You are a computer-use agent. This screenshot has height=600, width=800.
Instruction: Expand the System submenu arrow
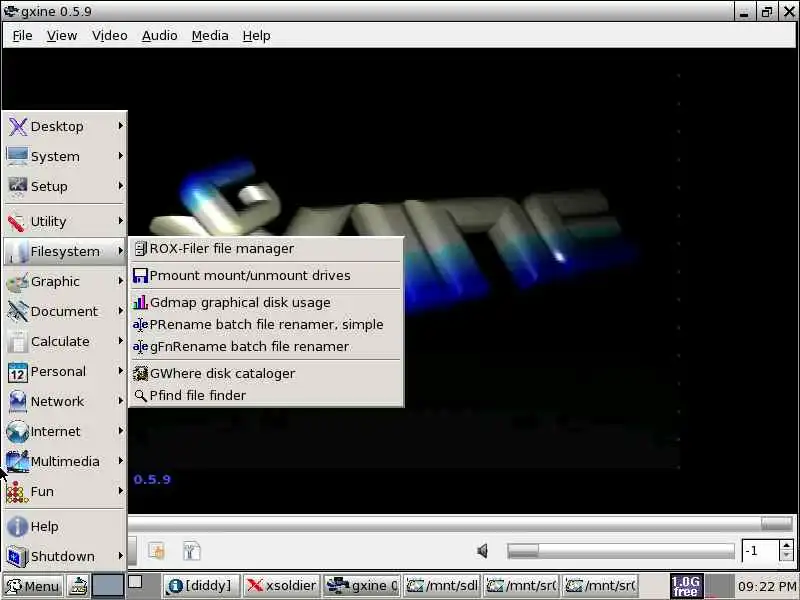(120, 156)
